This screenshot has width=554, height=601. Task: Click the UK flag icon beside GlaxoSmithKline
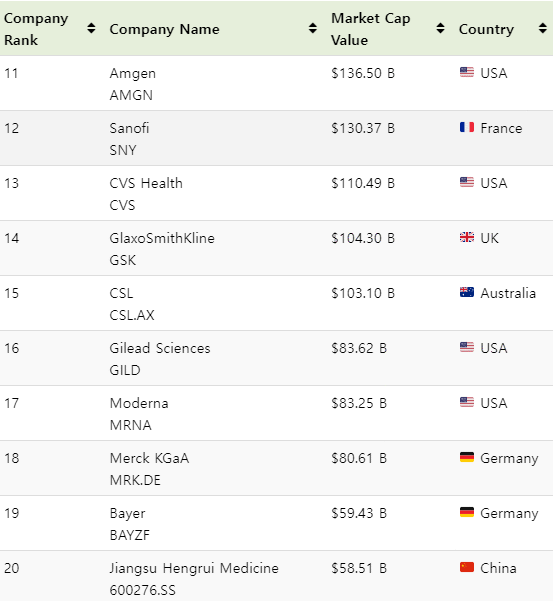[x=467, y=237]
